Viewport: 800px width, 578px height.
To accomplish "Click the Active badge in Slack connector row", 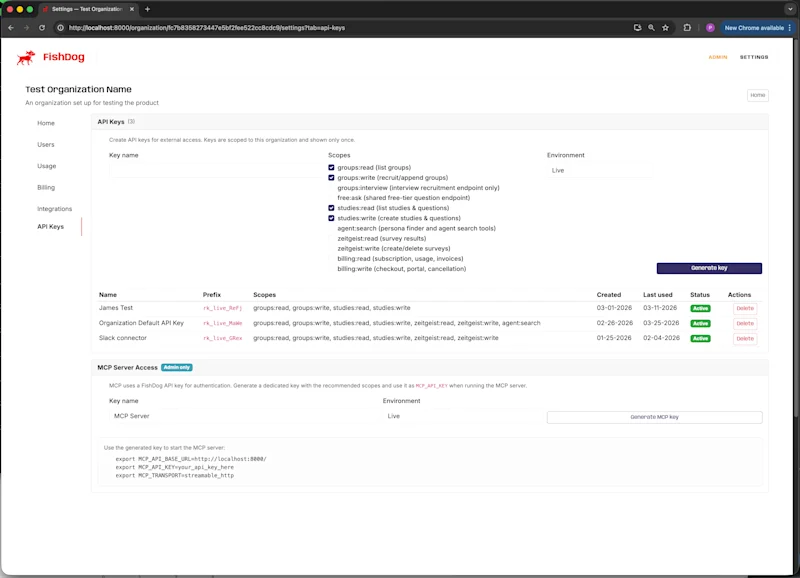I will pos(700,338).
